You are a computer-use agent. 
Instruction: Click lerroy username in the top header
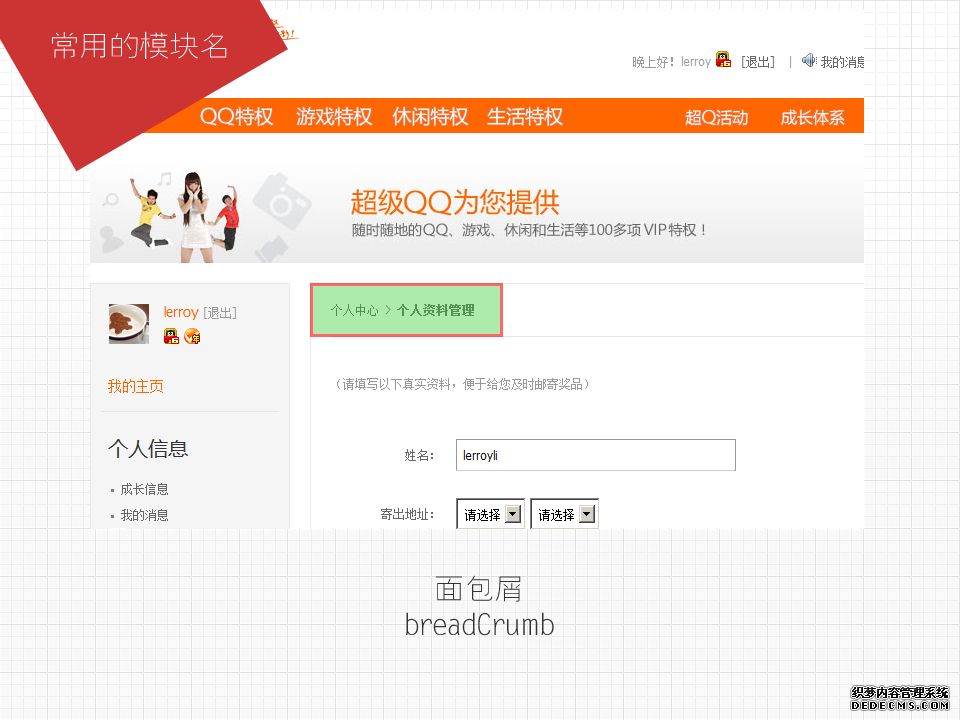pos(696,62)
